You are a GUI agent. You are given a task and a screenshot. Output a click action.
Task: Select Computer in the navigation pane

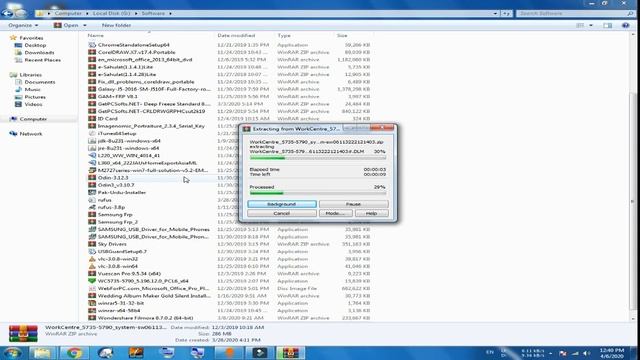pyautogui.click(x=33, y=119)
